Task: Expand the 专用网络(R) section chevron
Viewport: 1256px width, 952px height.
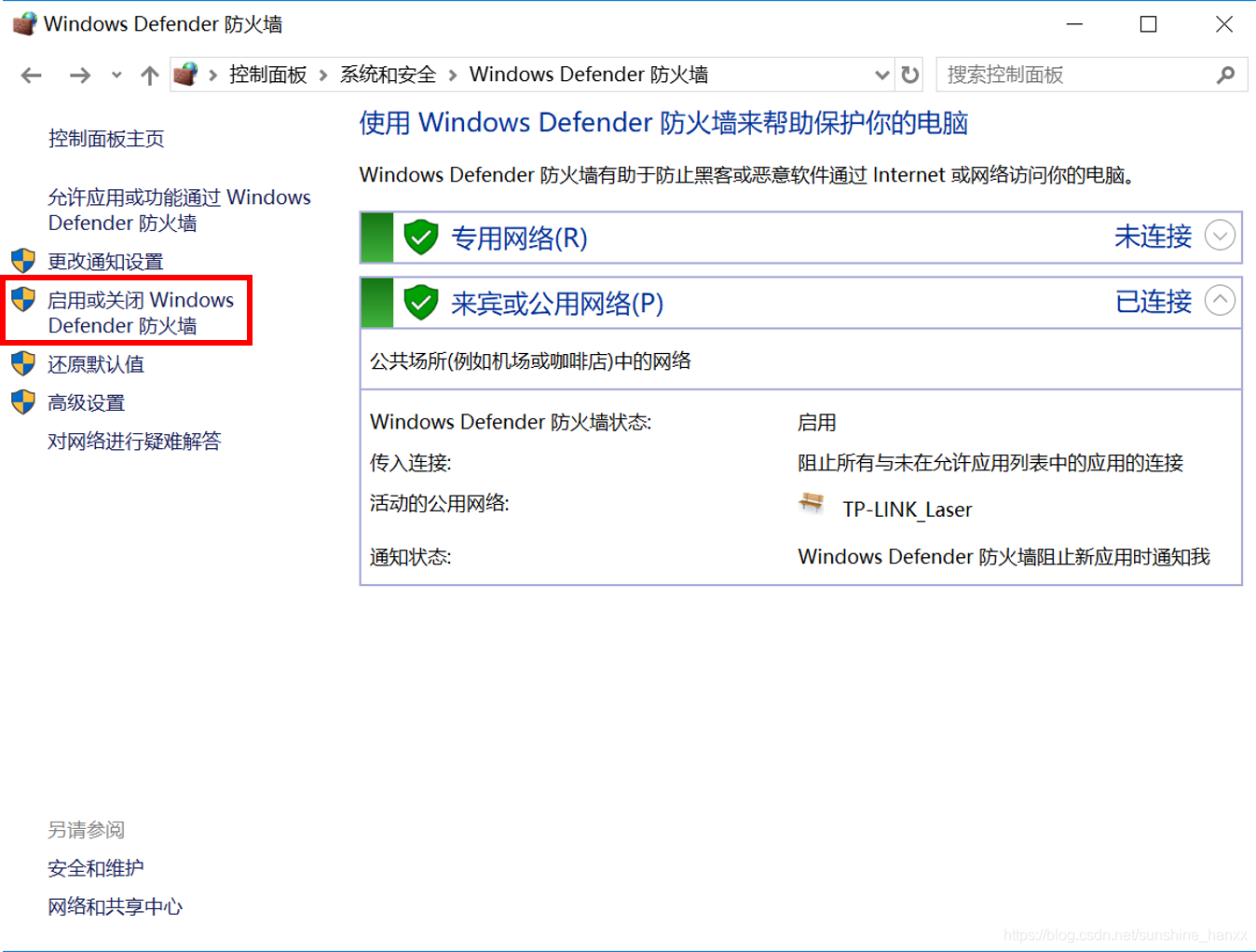Action: (1220, 236)
